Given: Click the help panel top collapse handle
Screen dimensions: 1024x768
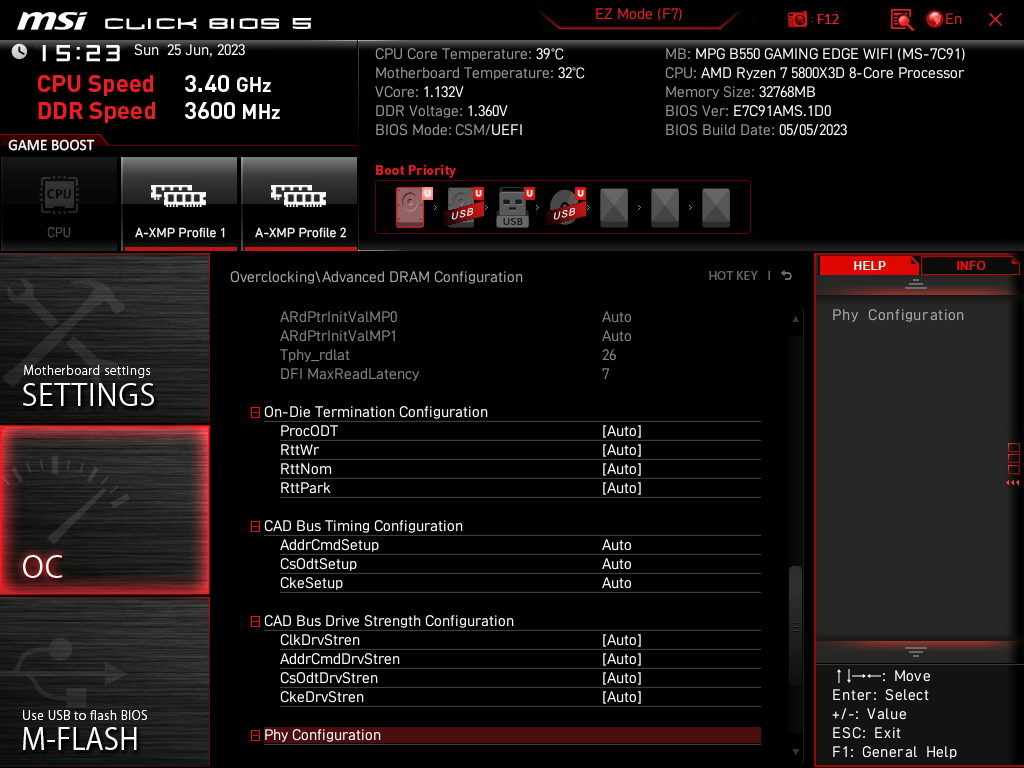Looking at the screenshot, I should [916, 283].
